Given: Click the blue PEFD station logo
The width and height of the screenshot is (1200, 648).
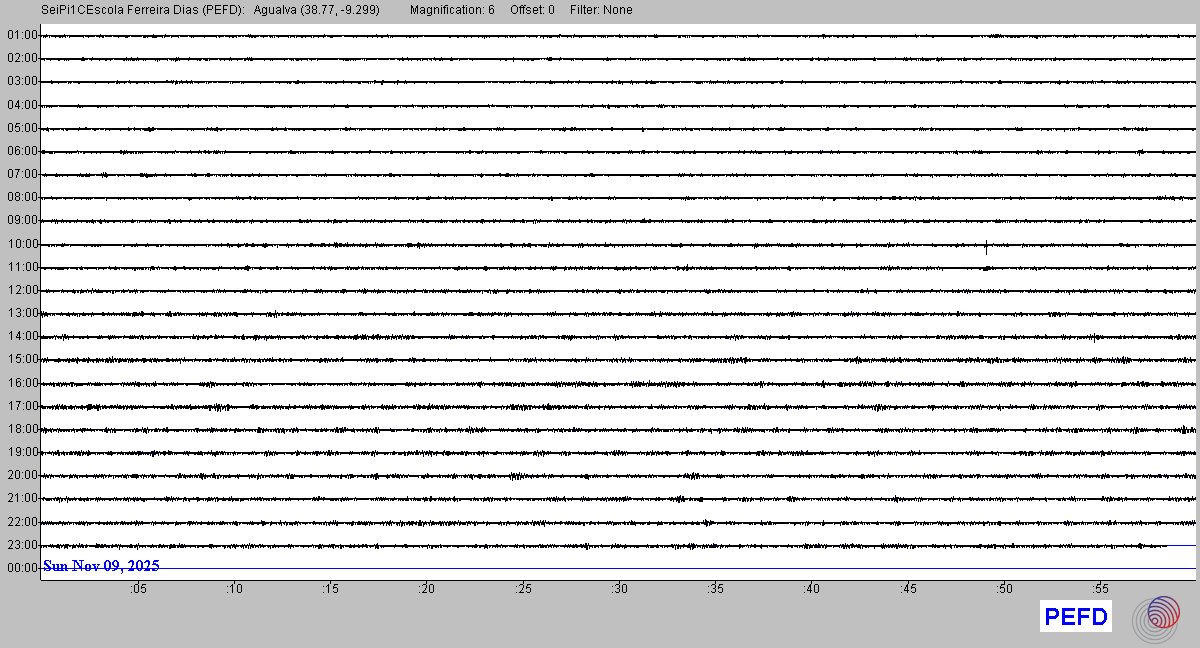Looking at the screenshot, I should click(x=1076, y=617).
